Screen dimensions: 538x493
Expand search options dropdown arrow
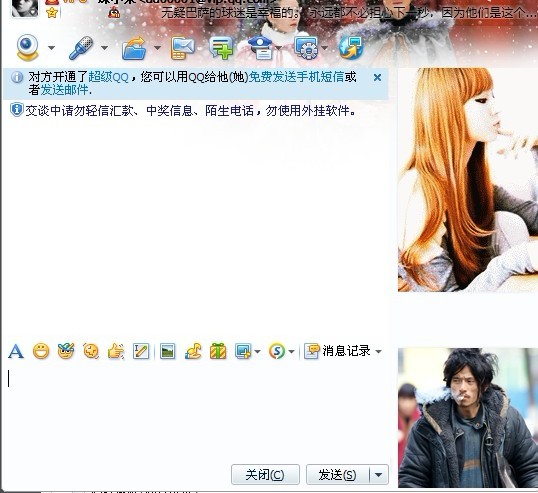(x=291, y=352)
